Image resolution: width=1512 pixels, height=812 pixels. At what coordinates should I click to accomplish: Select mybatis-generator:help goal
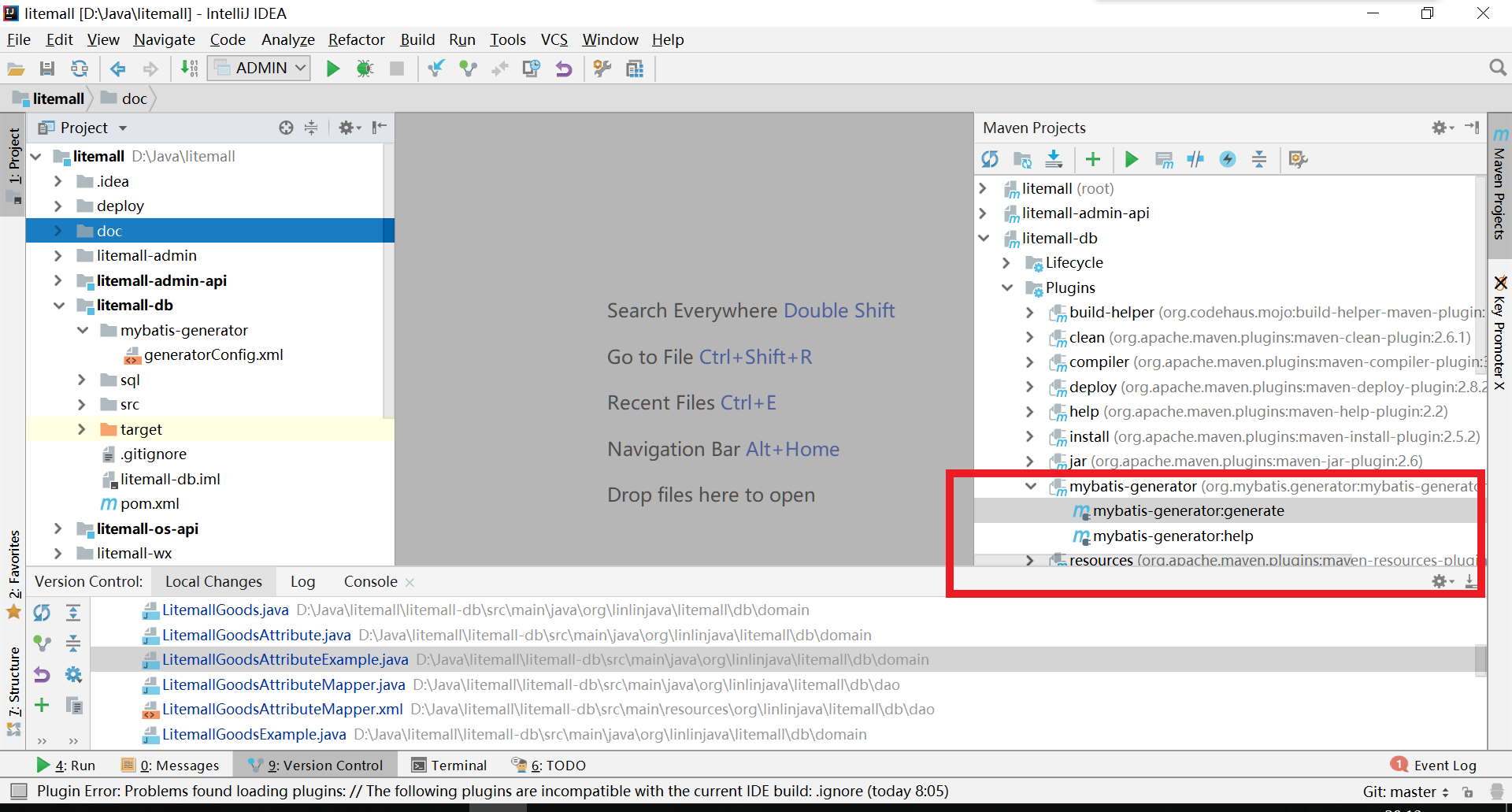1173,536
